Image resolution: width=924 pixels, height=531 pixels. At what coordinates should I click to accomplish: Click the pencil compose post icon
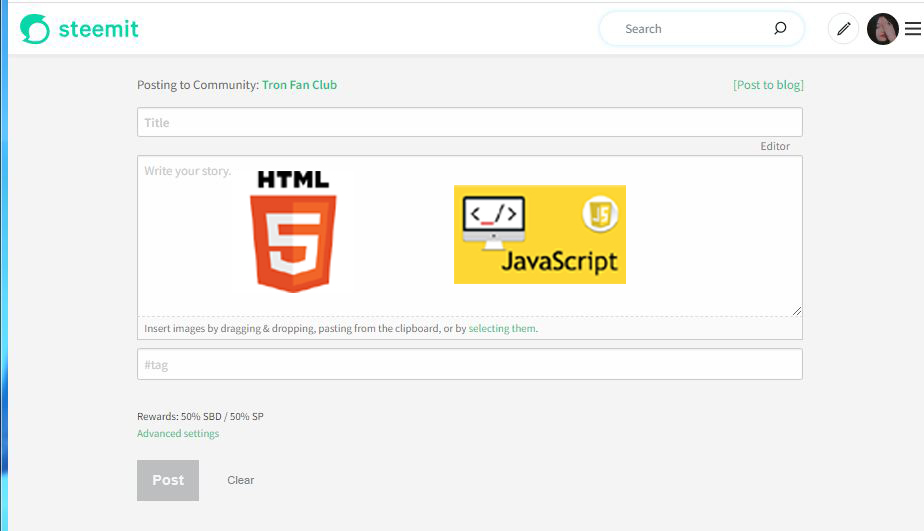(843, 28)
